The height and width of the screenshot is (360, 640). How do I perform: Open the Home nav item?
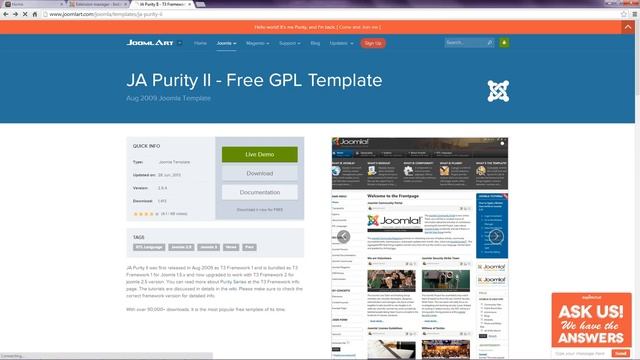pos(200,43)
